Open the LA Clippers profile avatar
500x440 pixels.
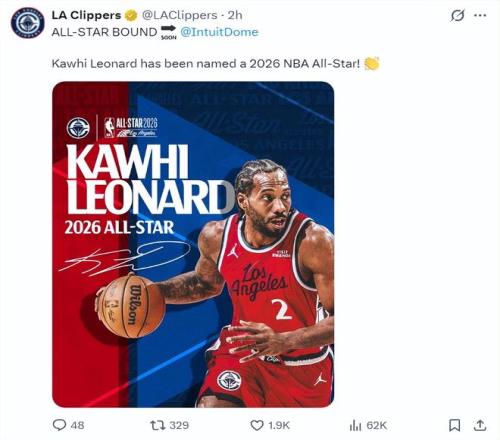click(x=27, y=23)
